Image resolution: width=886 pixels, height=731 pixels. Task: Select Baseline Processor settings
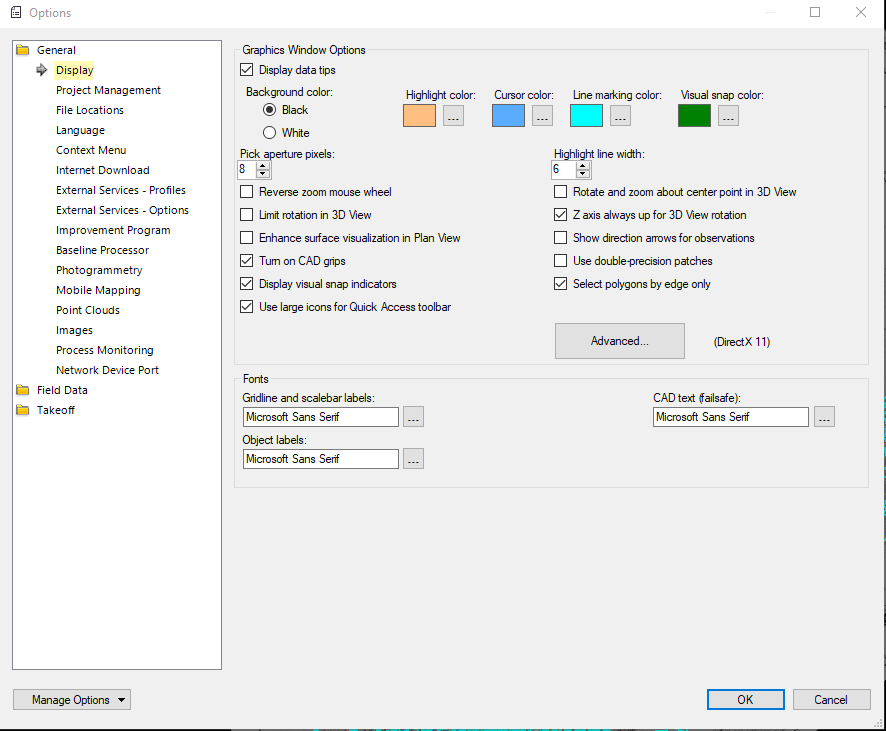[x=102, y=250]
